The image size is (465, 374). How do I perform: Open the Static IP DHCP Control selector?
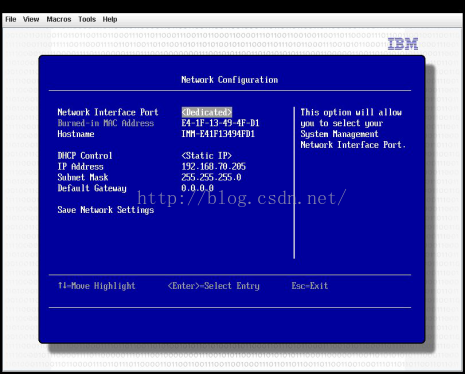(206, 156)
